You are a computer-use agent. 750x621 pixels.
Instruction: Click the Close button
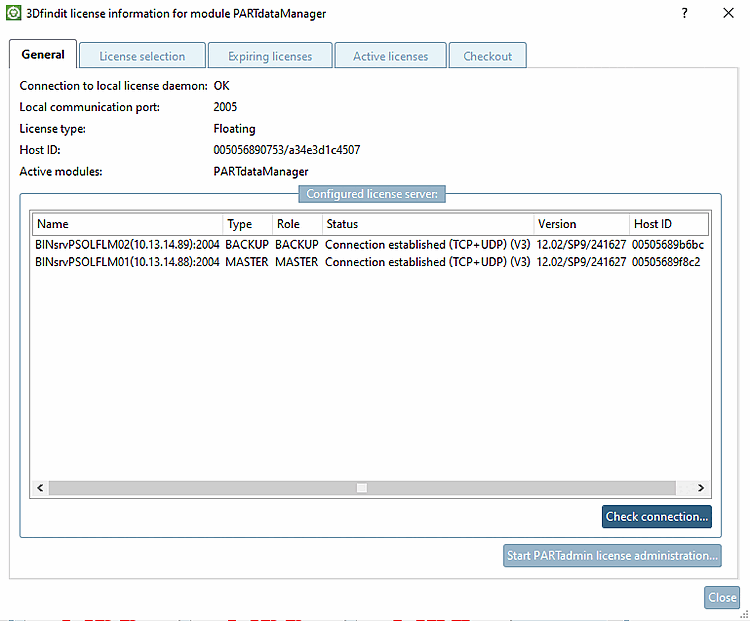722,597
